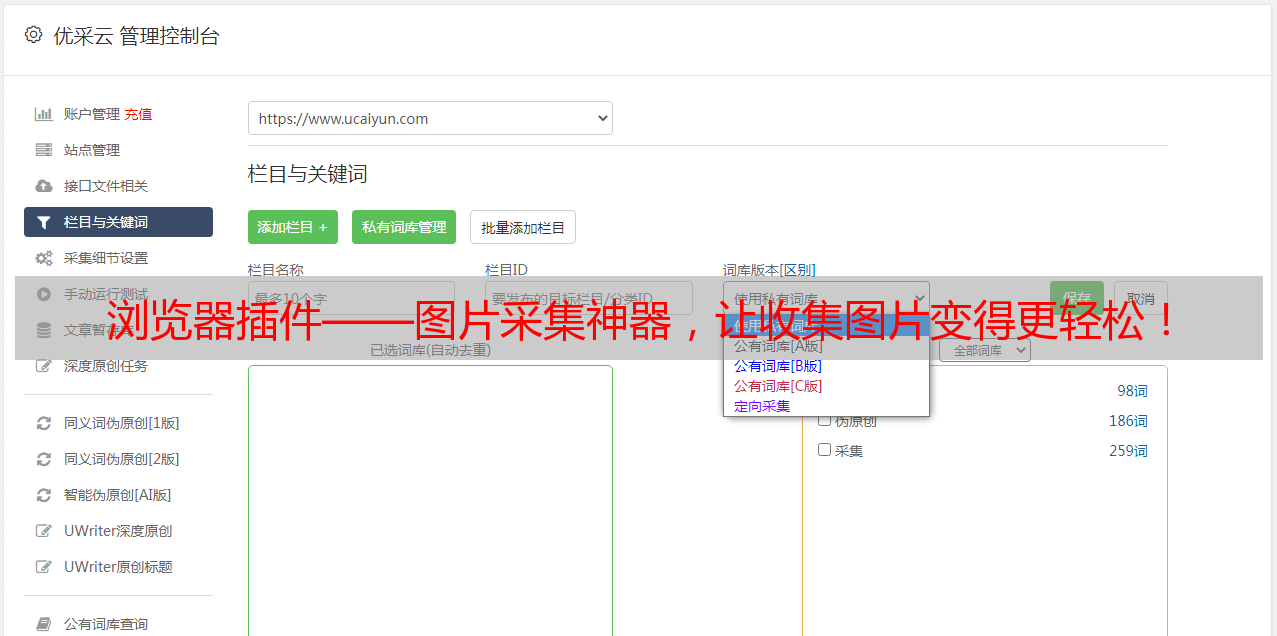Click the 批量添加栏目 button
1277x636 pixels.
point(523,227)
